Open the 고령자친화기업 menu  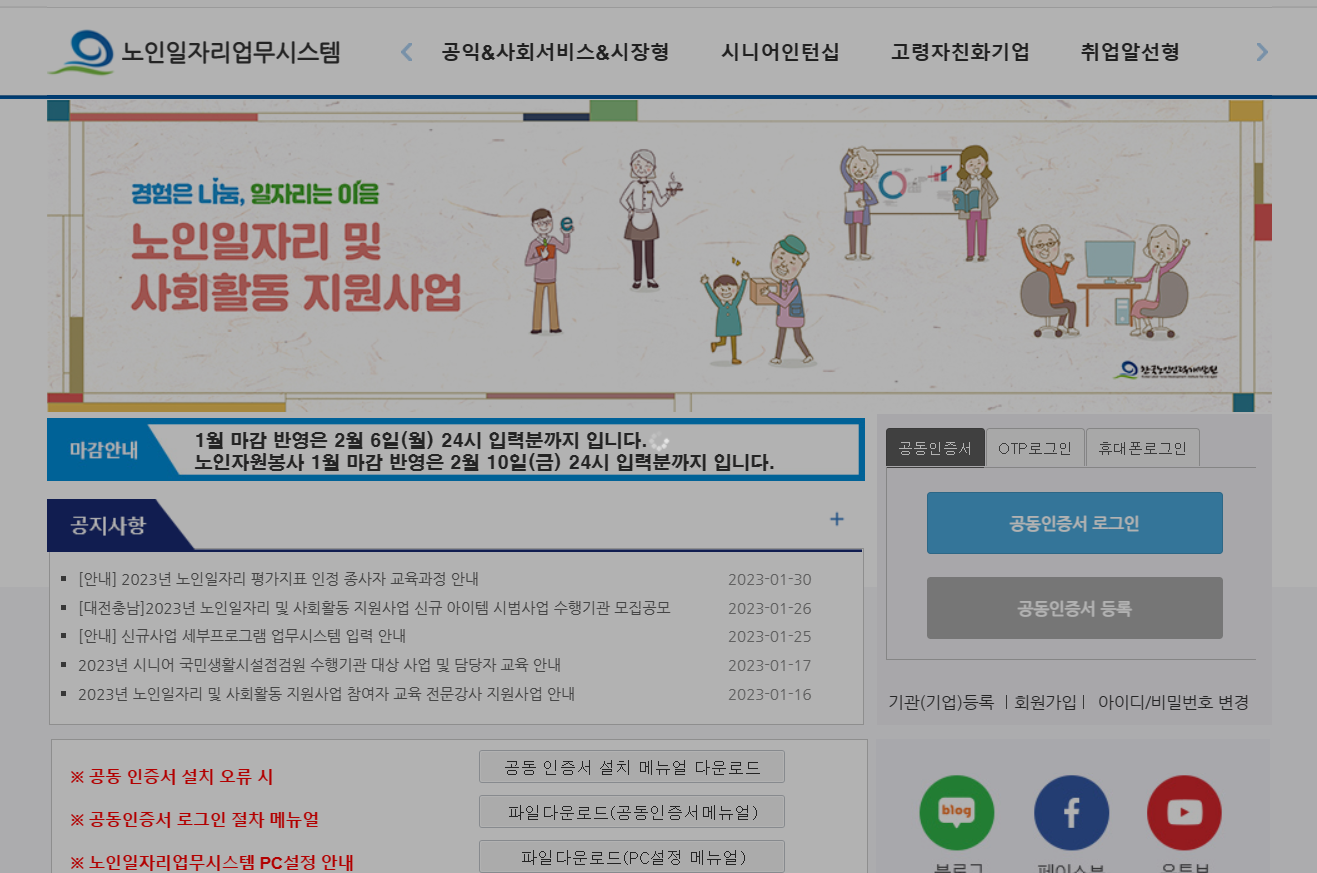tap(959, 51)
